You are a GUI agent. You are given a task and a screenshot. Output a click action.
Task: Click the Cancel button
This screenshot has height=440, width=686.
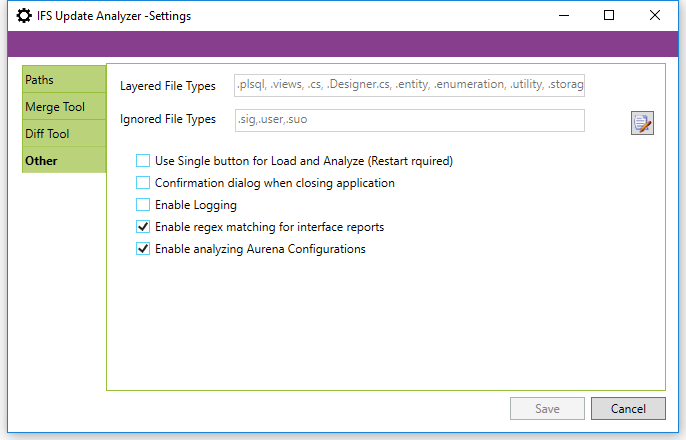pyautogui.click(x=628, y=409)
